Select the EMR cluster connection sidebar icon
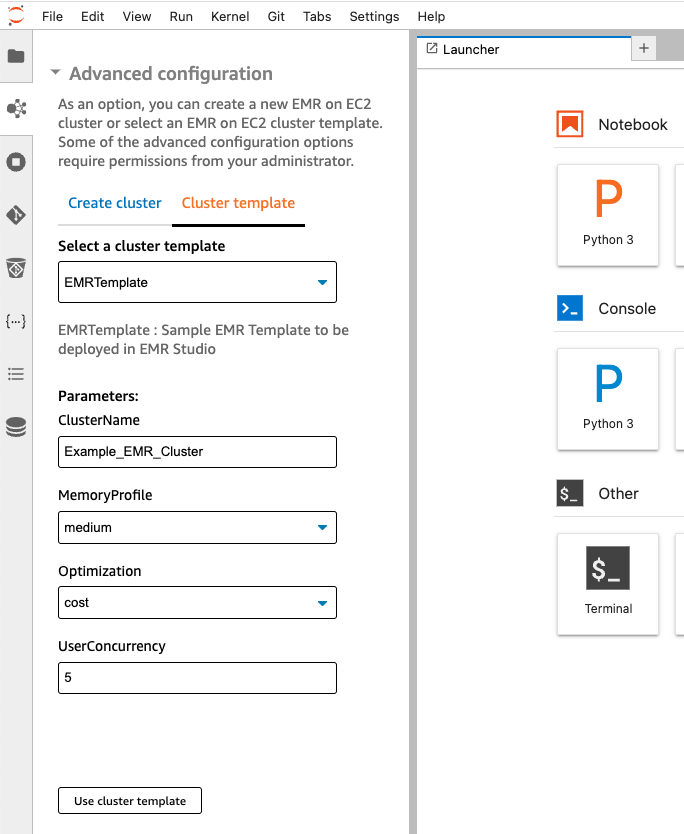This screenshot has height=834, width=684. point(15,108)
